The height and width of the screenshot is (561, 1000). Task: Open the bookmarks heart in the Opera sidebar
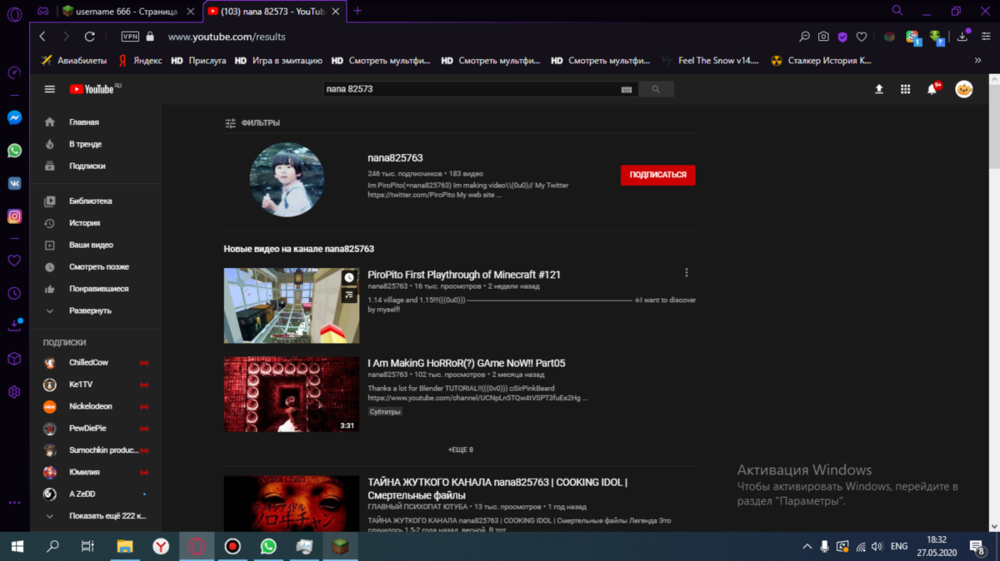[14, 260]
